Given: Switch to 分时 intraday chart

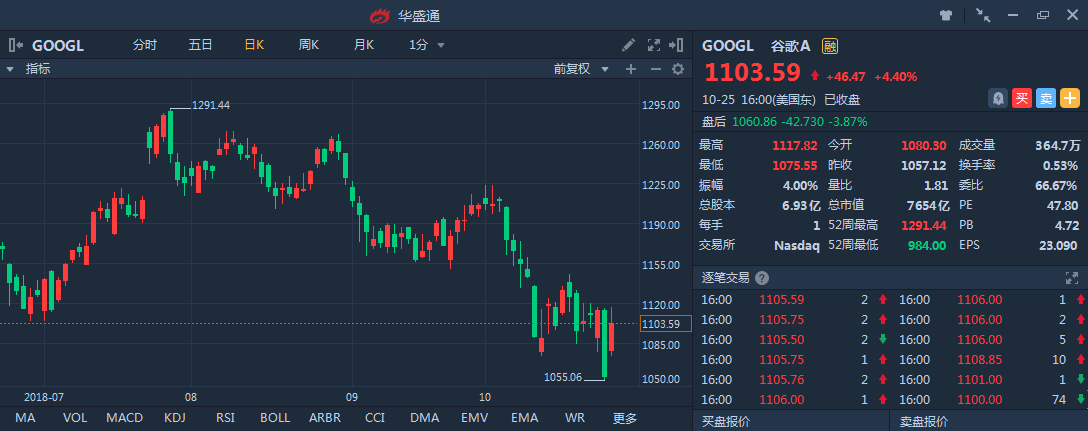Looking at the screenshot, I should (x=145, y=45).
